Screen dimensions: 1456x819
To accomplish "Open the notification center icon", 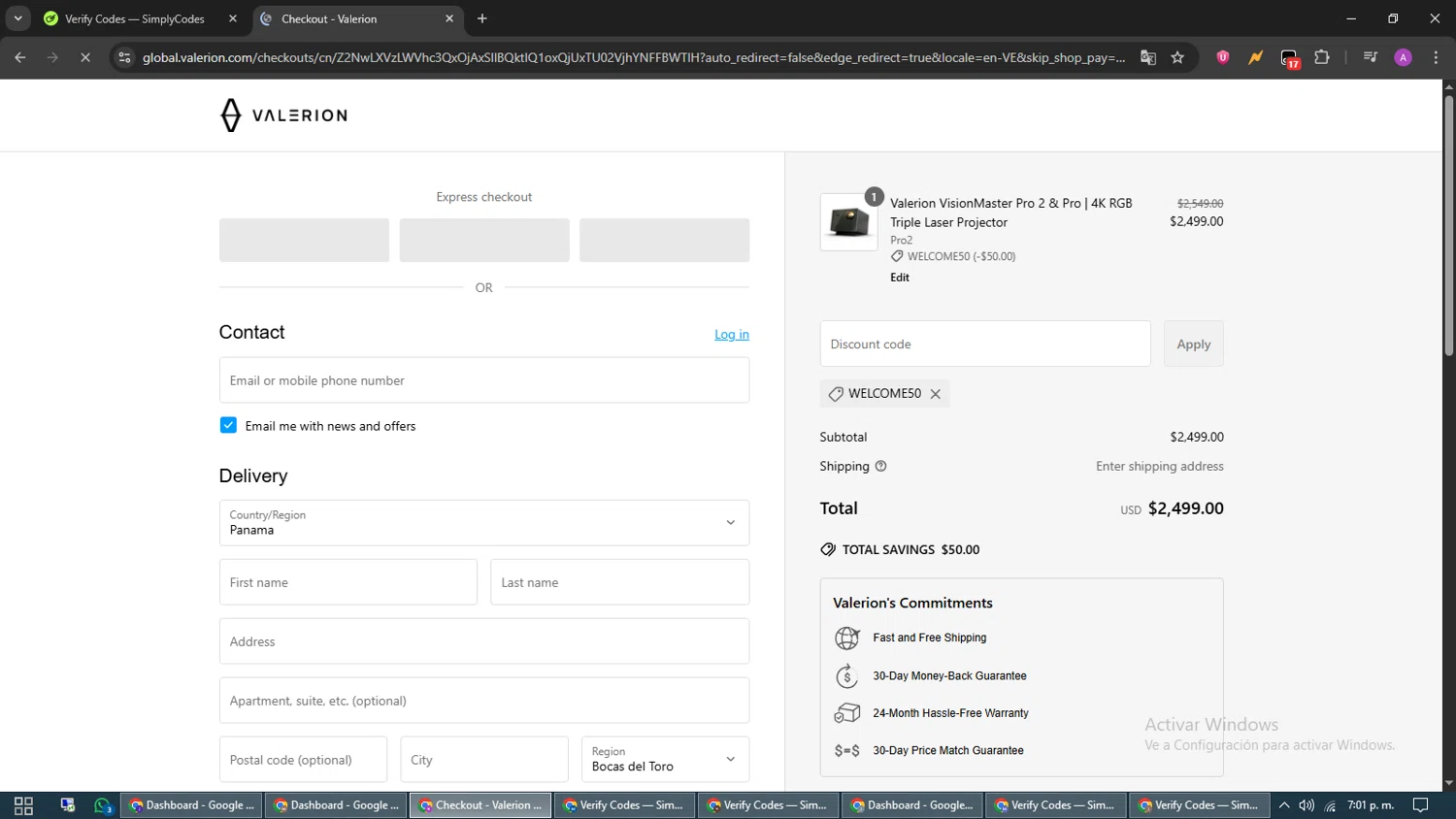I will (x=1421, y=805).
